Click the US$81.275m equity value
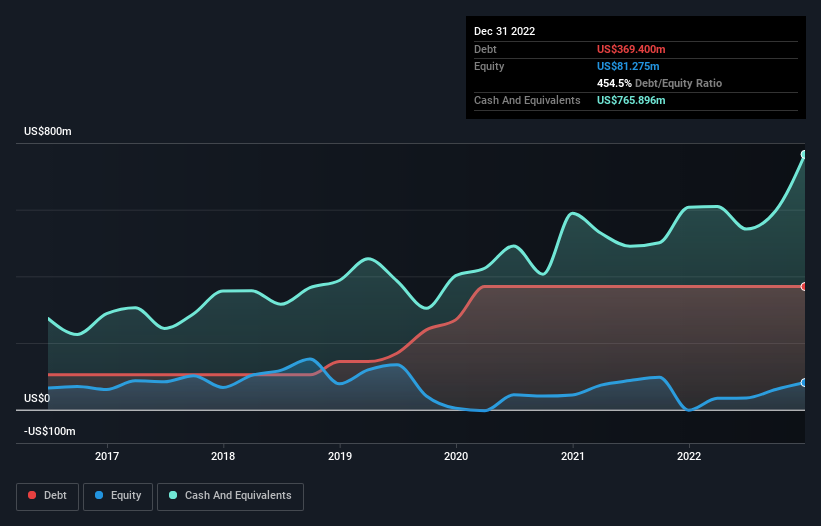The width and height of the screenshot is (821, 526). pos(628,66)
